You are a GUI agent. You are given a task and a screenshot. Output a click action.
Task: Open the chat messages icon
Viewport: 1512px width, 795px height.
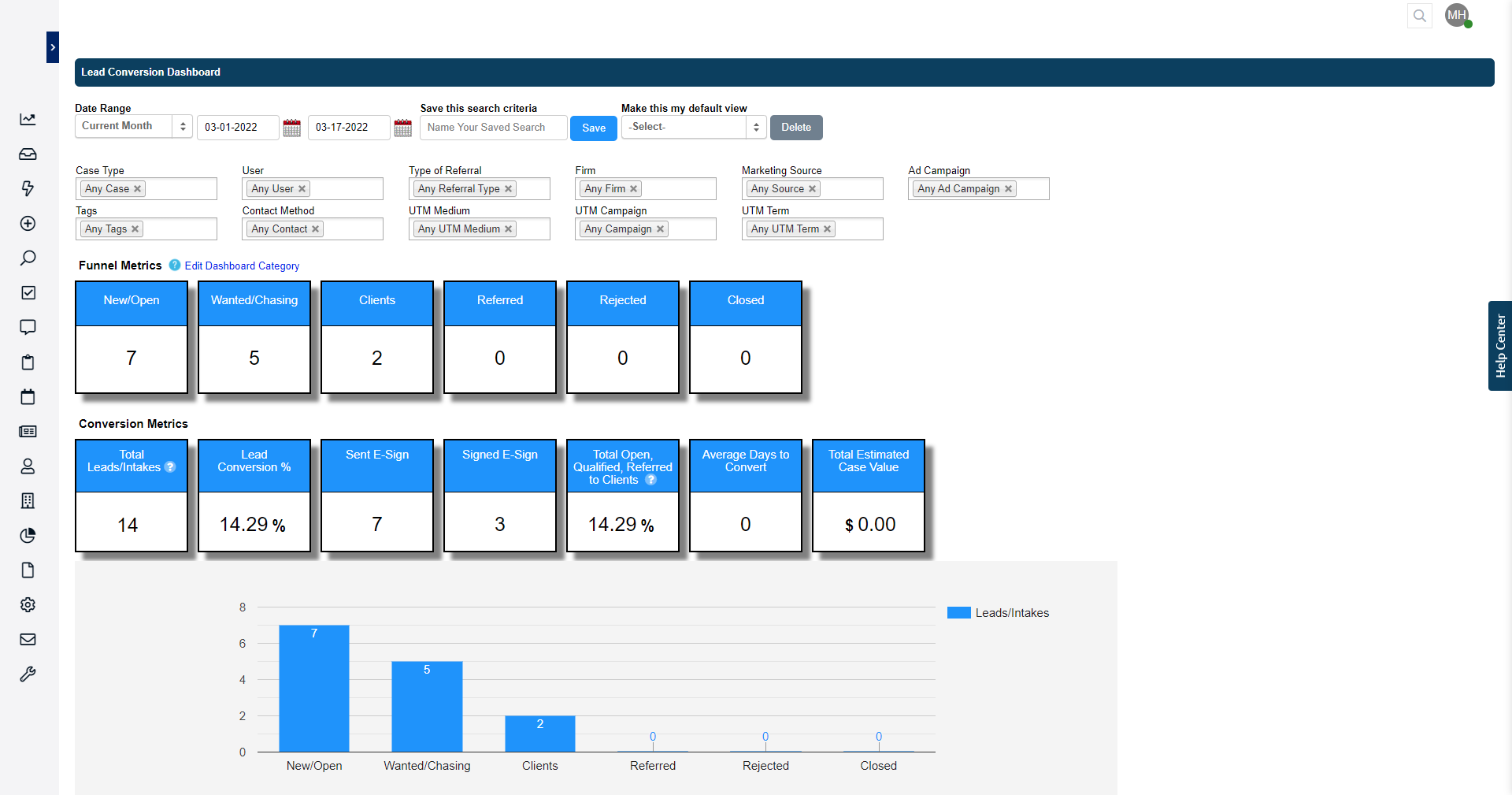(x=28, y=327)
